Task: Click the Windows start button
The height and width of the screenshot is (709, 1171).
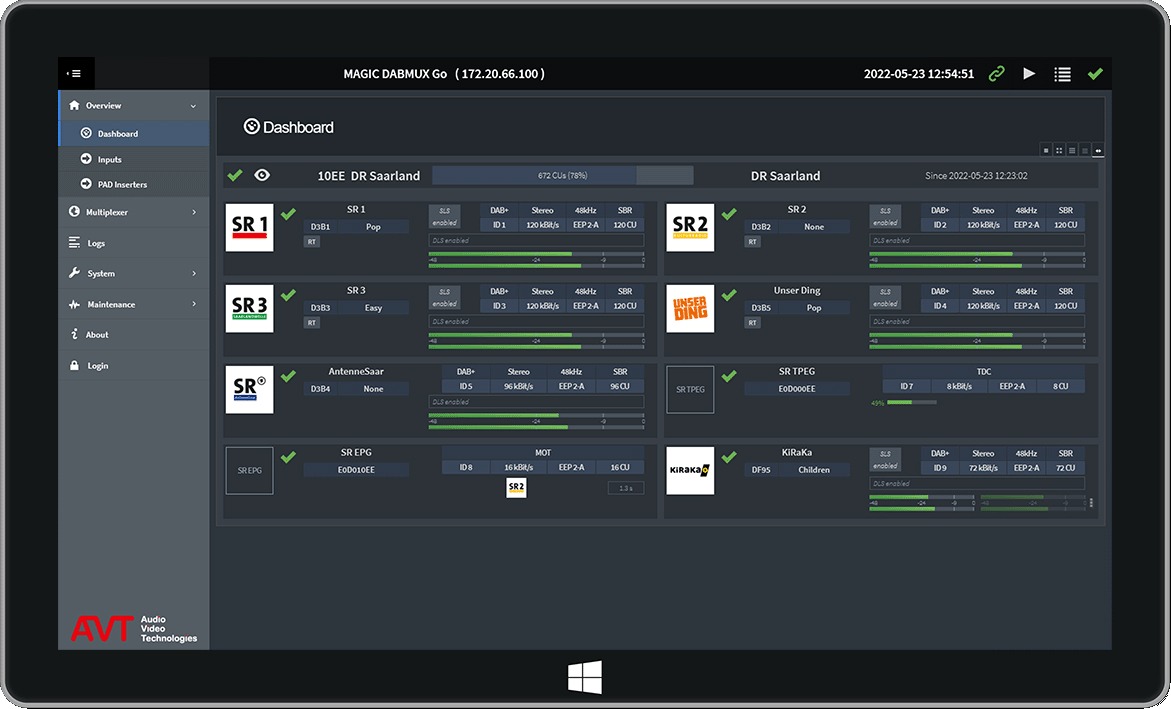Action: click(x=585, y=678)
